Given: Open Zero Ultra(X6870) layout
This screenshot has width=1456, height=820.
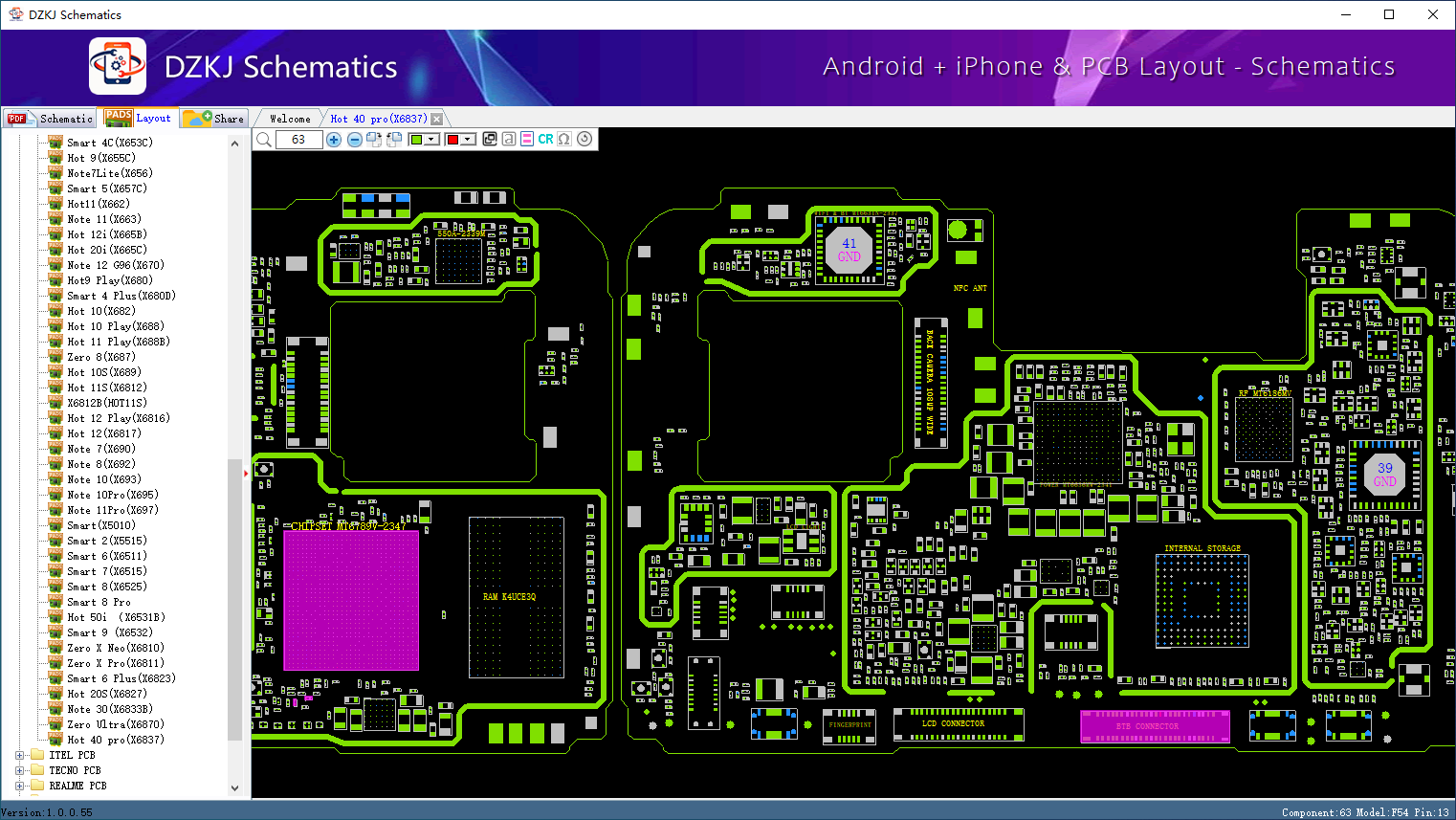Looking at the screenshot, I should [115, 724].
